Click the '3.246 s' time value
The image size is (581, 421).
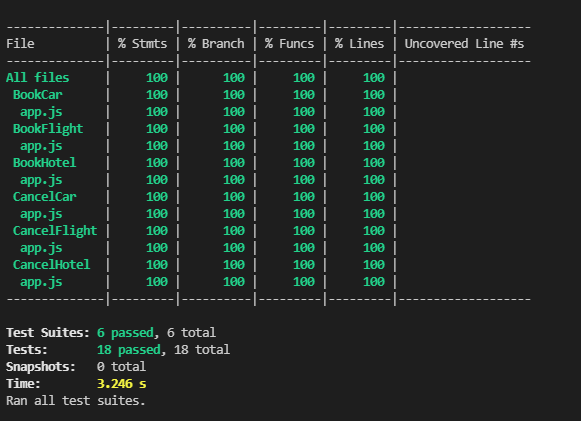(x=122, y=384)
